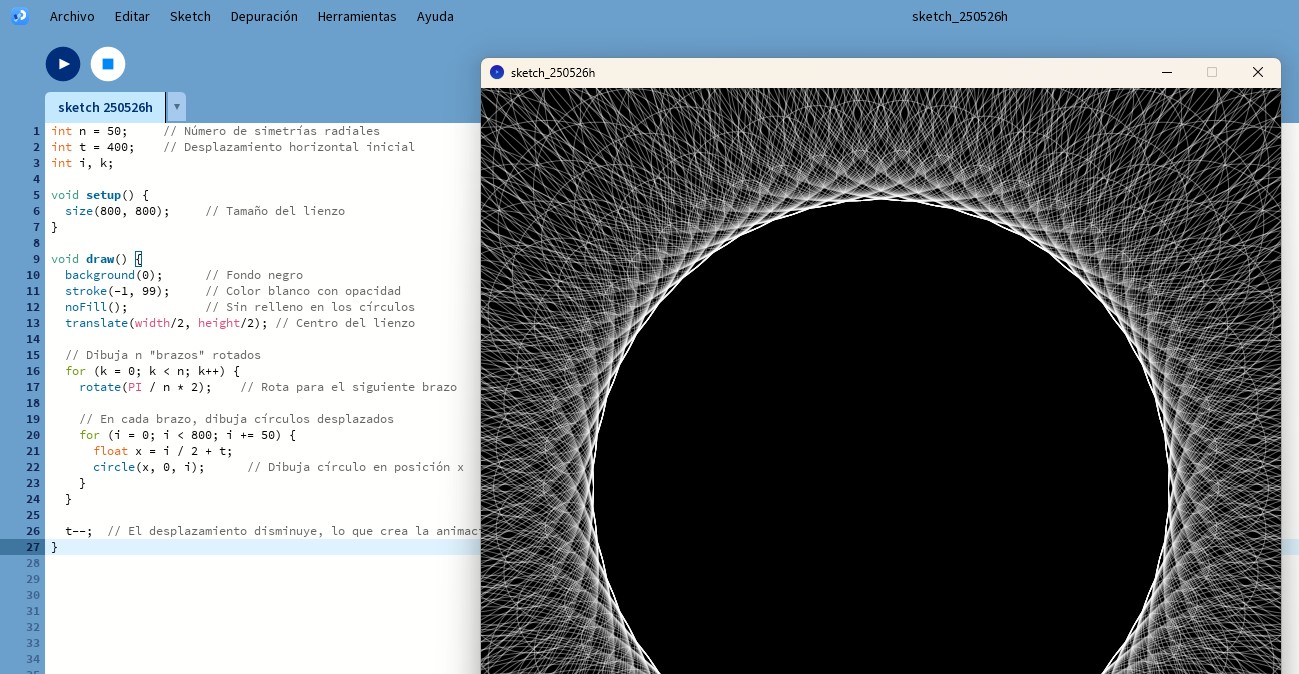Click the 'background(0);' line
Image resolution: width=1299 pixels, height=674 pixels.
[113, 275]
